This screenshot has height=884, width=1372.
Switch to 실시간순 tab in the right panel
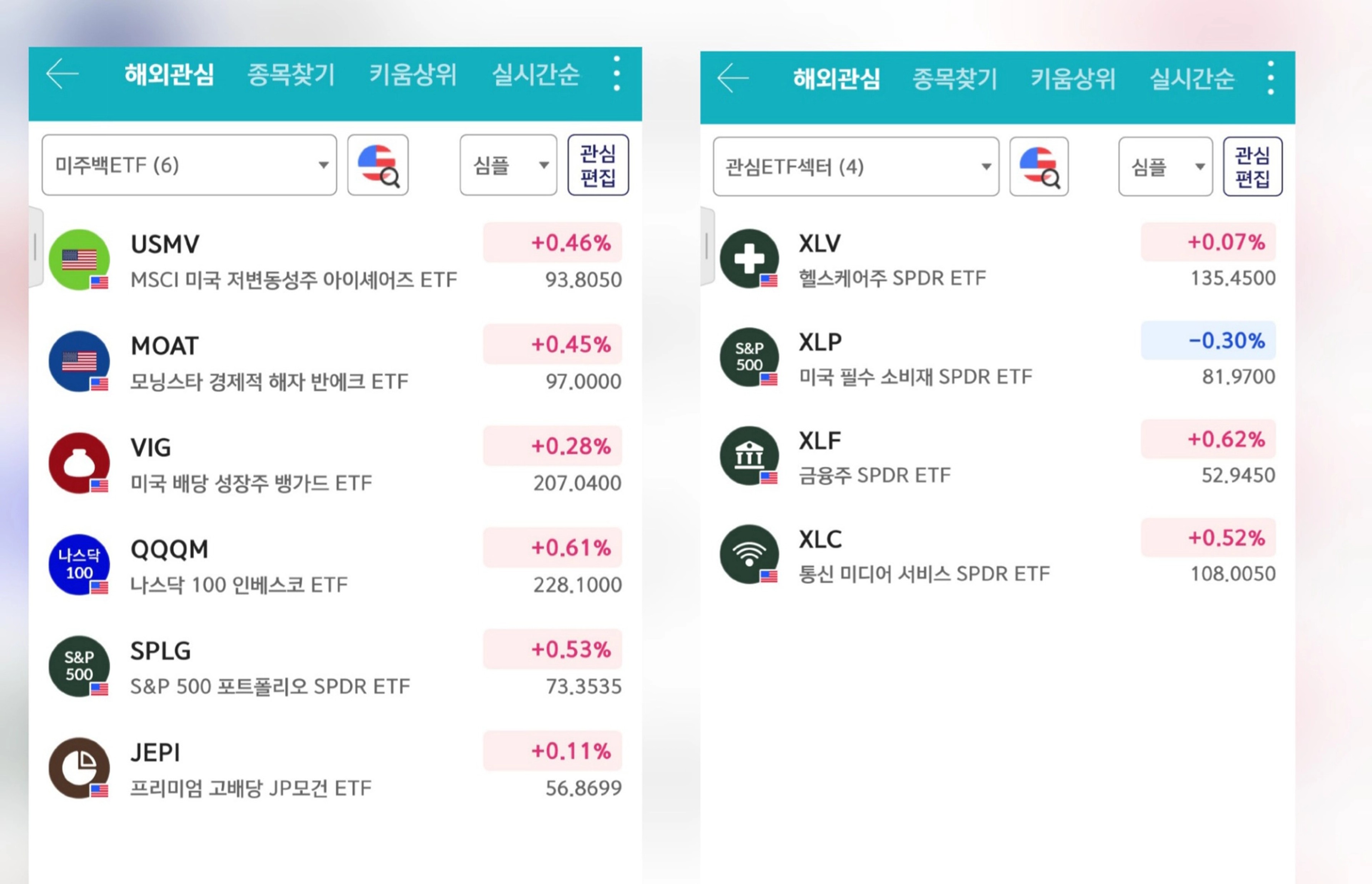(x=1192, y=79)
